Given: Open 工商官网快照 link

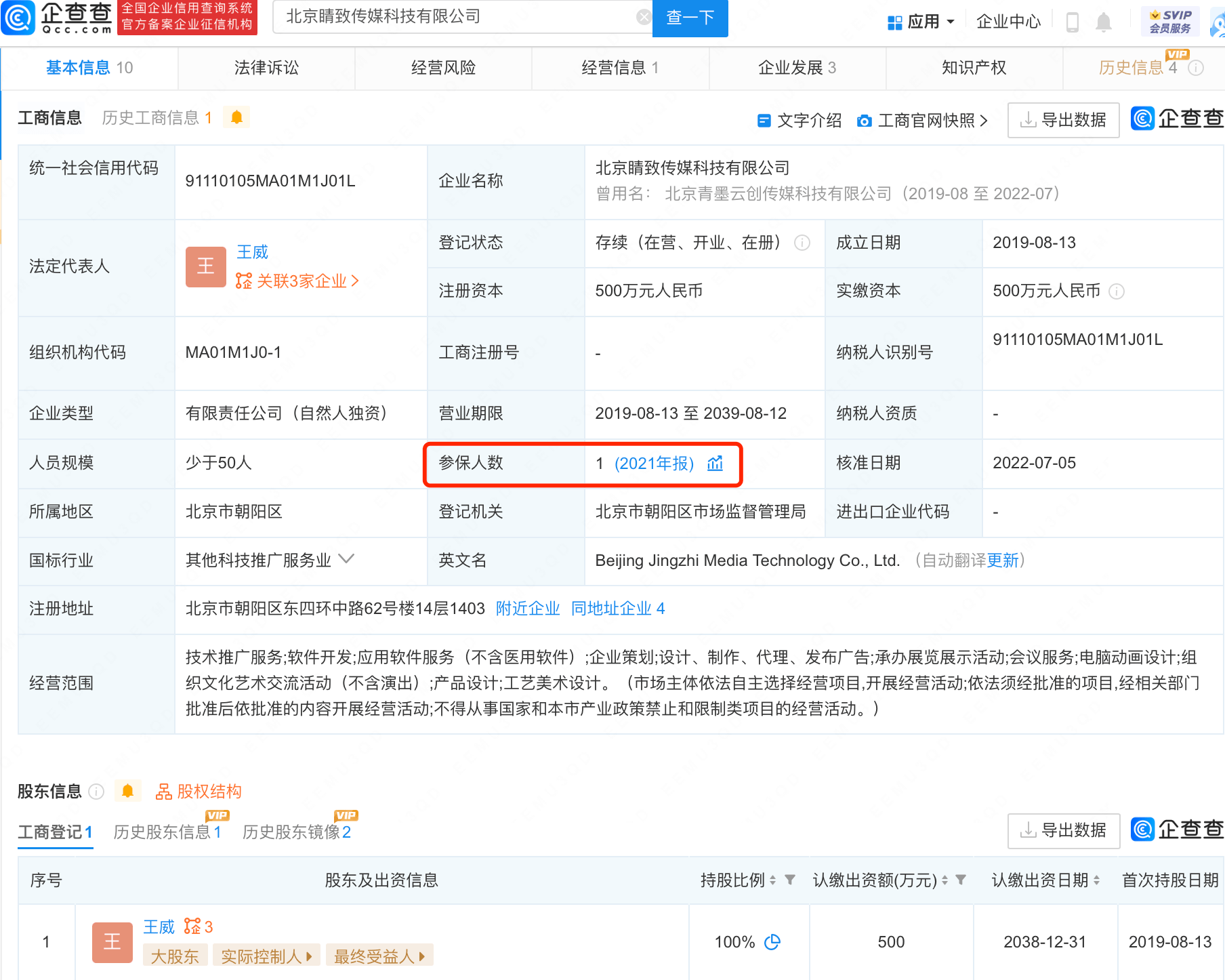Looking at the screenshot, I should click(923, 121).
